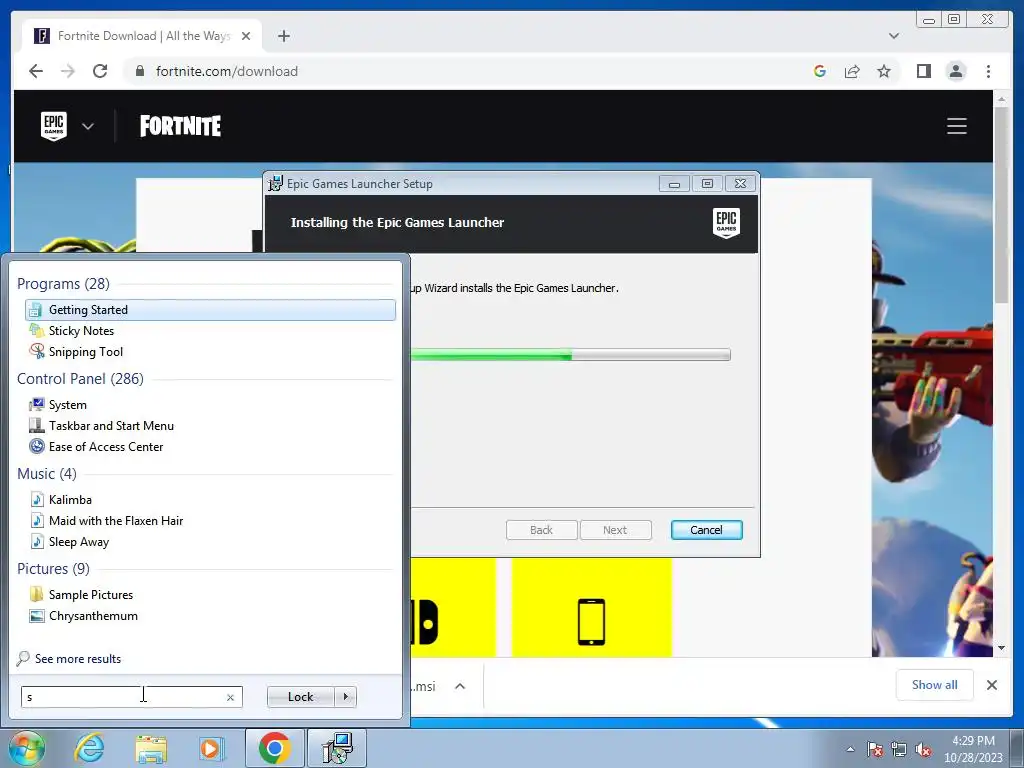Show hidden system tray icons
Screen dimensions: 1024x768
pos(850,749)
